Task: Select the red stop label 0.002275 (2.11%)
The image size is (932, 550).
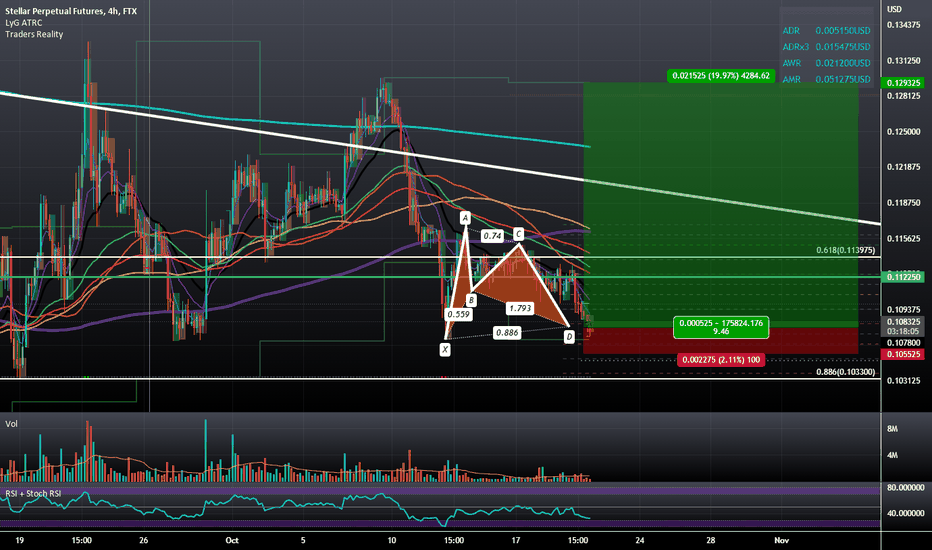Action: [720, 360]
